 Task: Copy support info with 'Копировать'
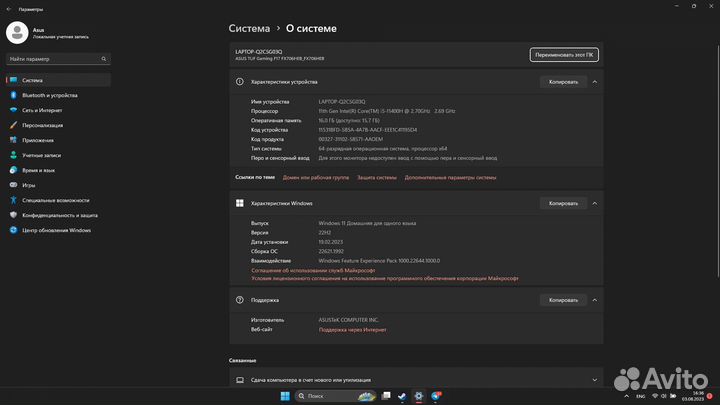pyautogui.click(x=563, y=300)
